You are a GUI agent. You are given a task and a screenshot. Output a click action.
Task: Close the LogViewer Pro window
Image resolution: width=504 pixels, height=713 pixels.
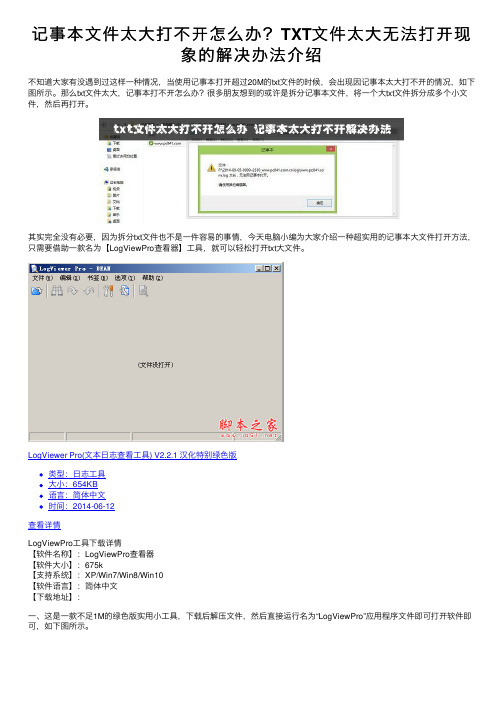276,268
